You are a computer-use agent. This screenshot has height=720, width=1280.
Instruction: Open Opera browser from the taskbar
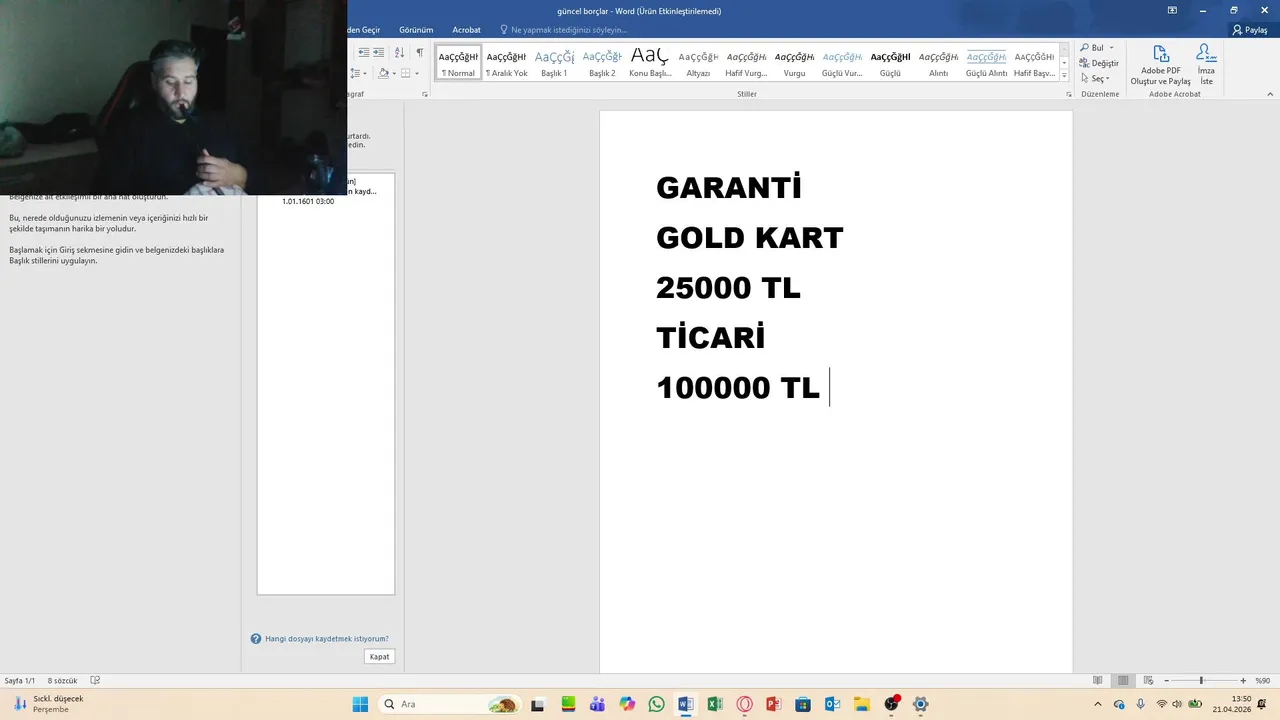pyautogui.click(x=744, y=704)
